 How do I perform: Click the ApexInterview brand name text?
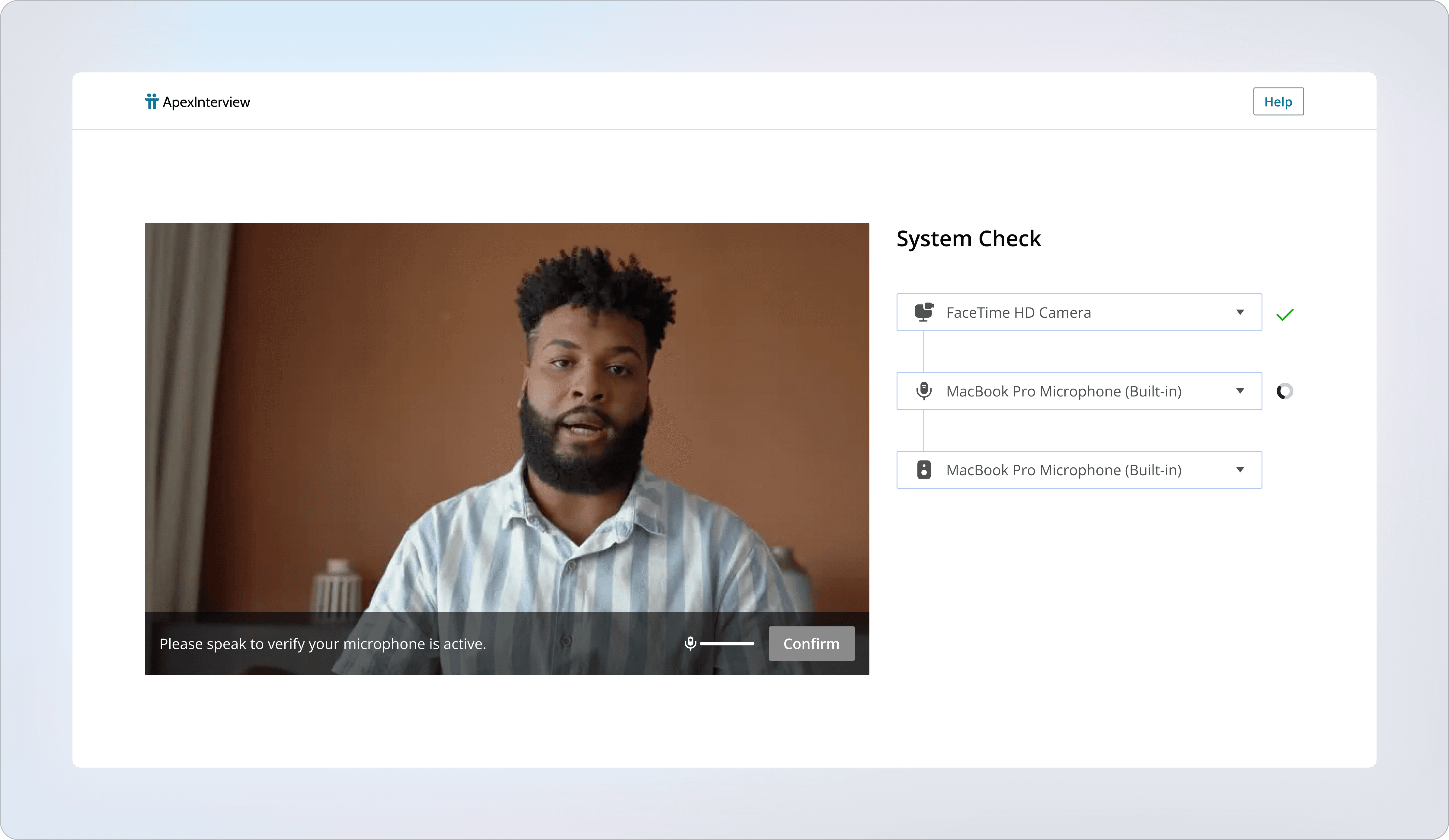(206, 102)
